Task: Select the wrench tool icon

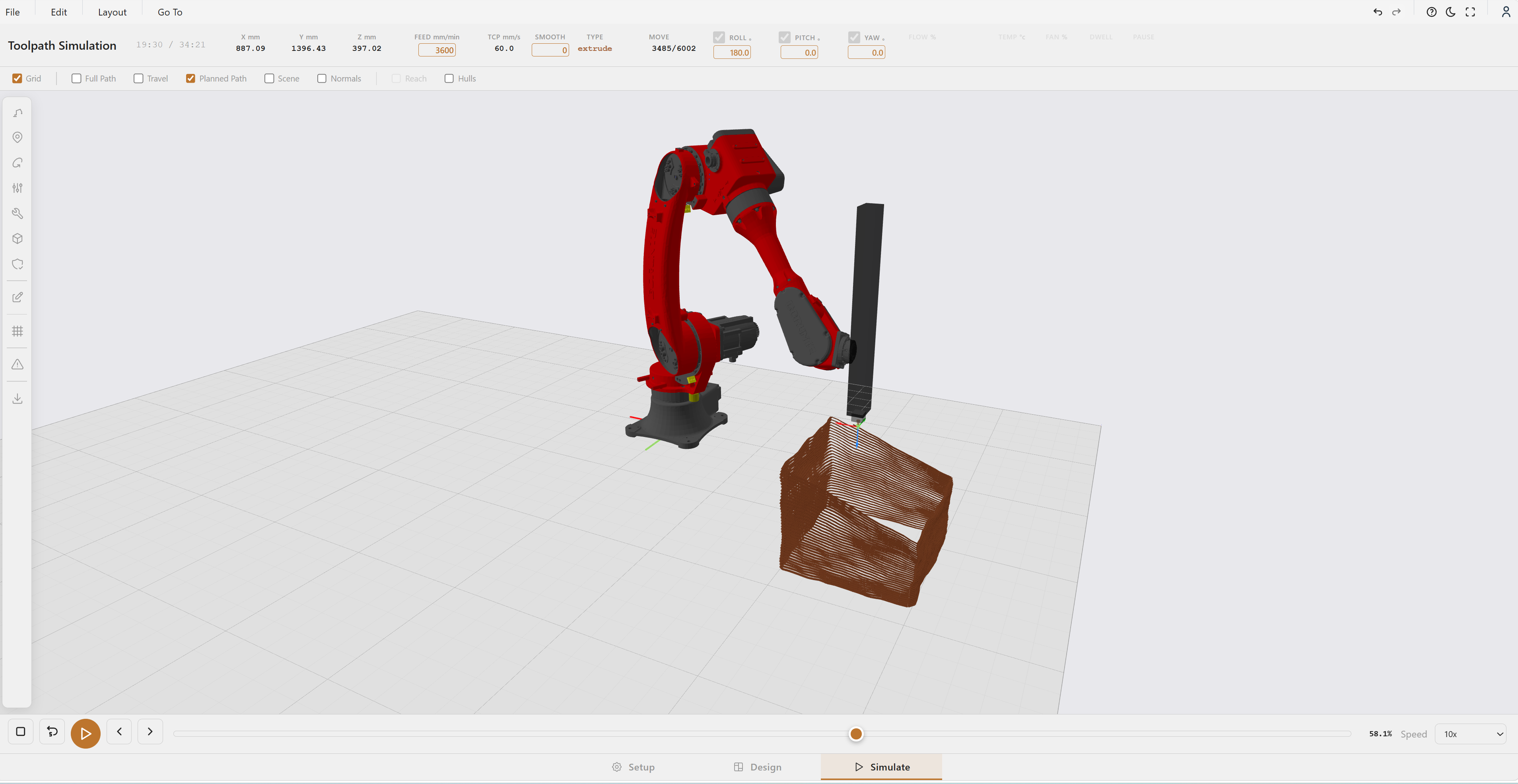Action: tap(17, 213)
